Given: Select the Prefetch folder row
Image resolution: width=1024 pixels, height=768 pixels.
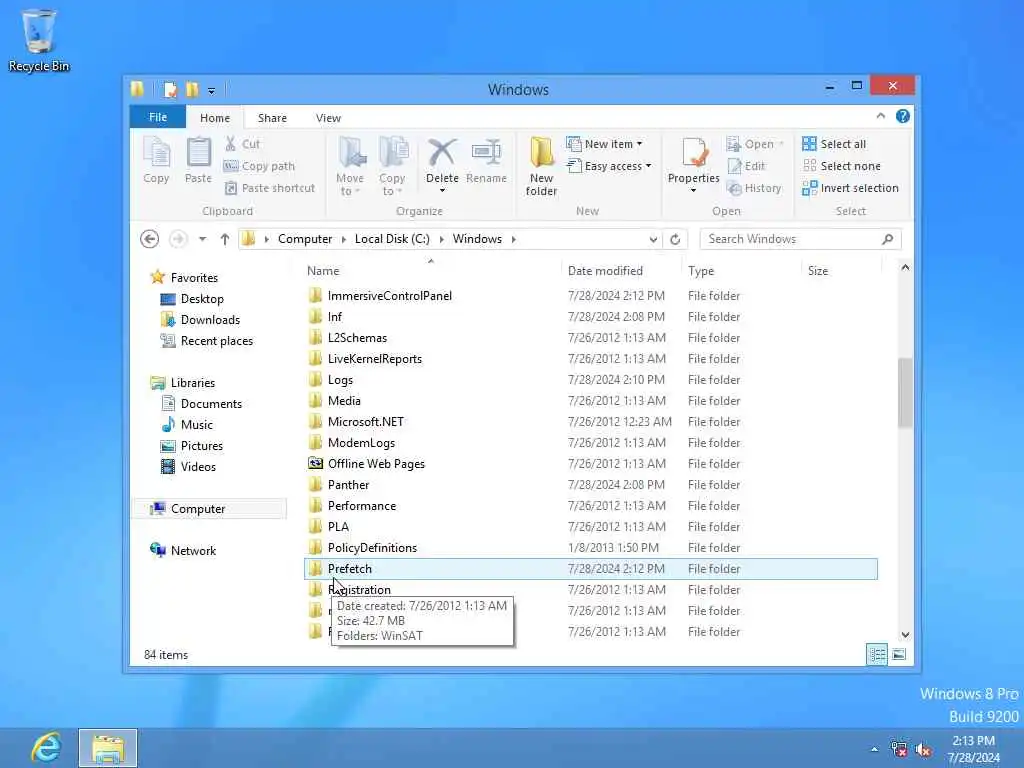Looking at the screenshot, I should 590,569.
